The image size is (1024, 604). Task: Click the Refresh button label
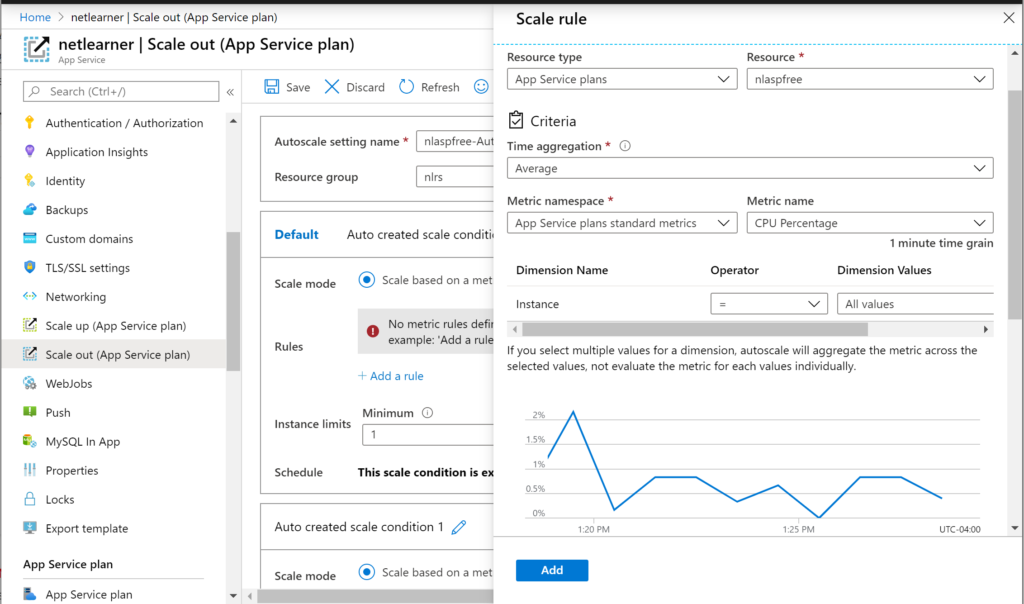[x=440, y=87]
